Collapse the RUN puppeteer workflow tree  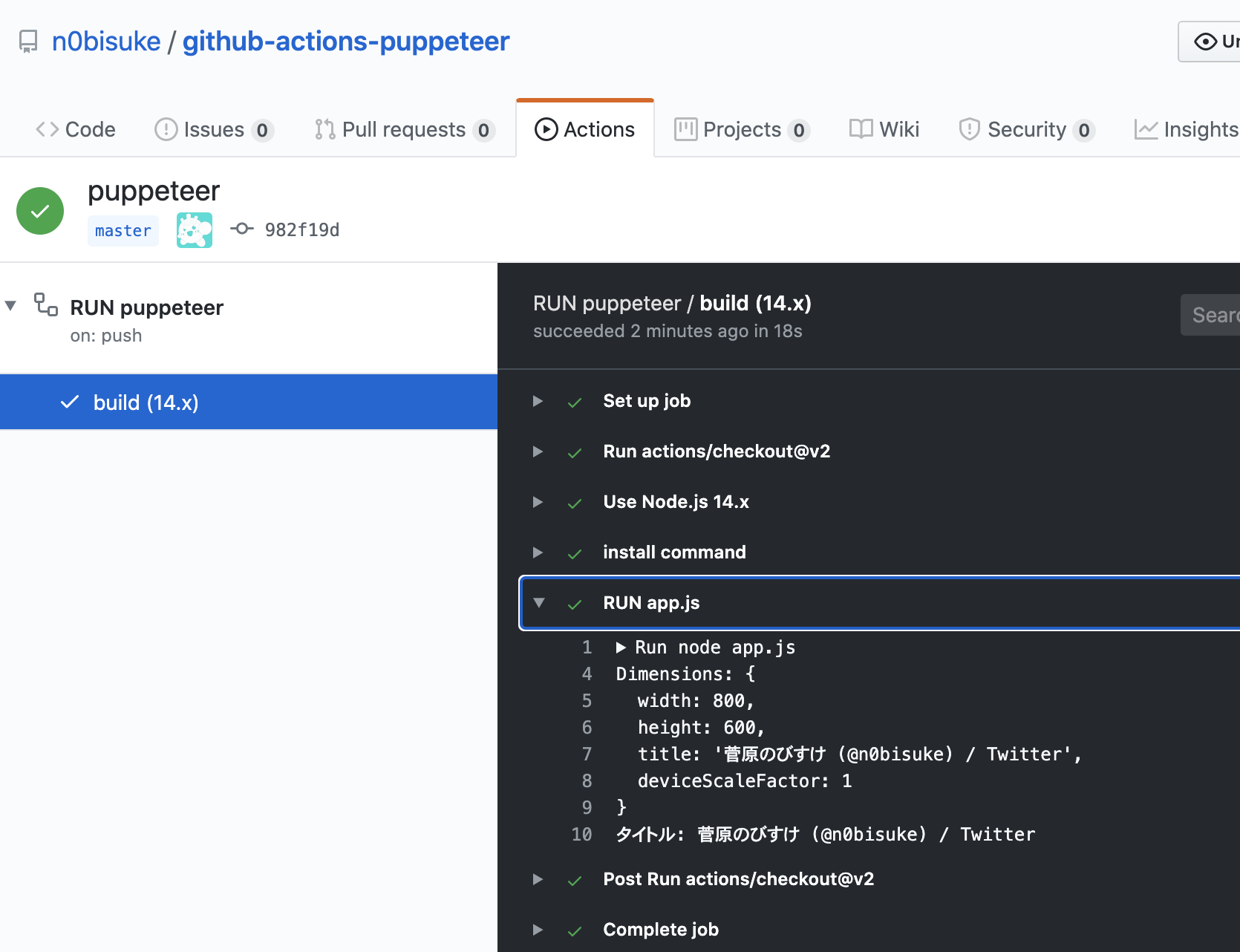point(10,306)
